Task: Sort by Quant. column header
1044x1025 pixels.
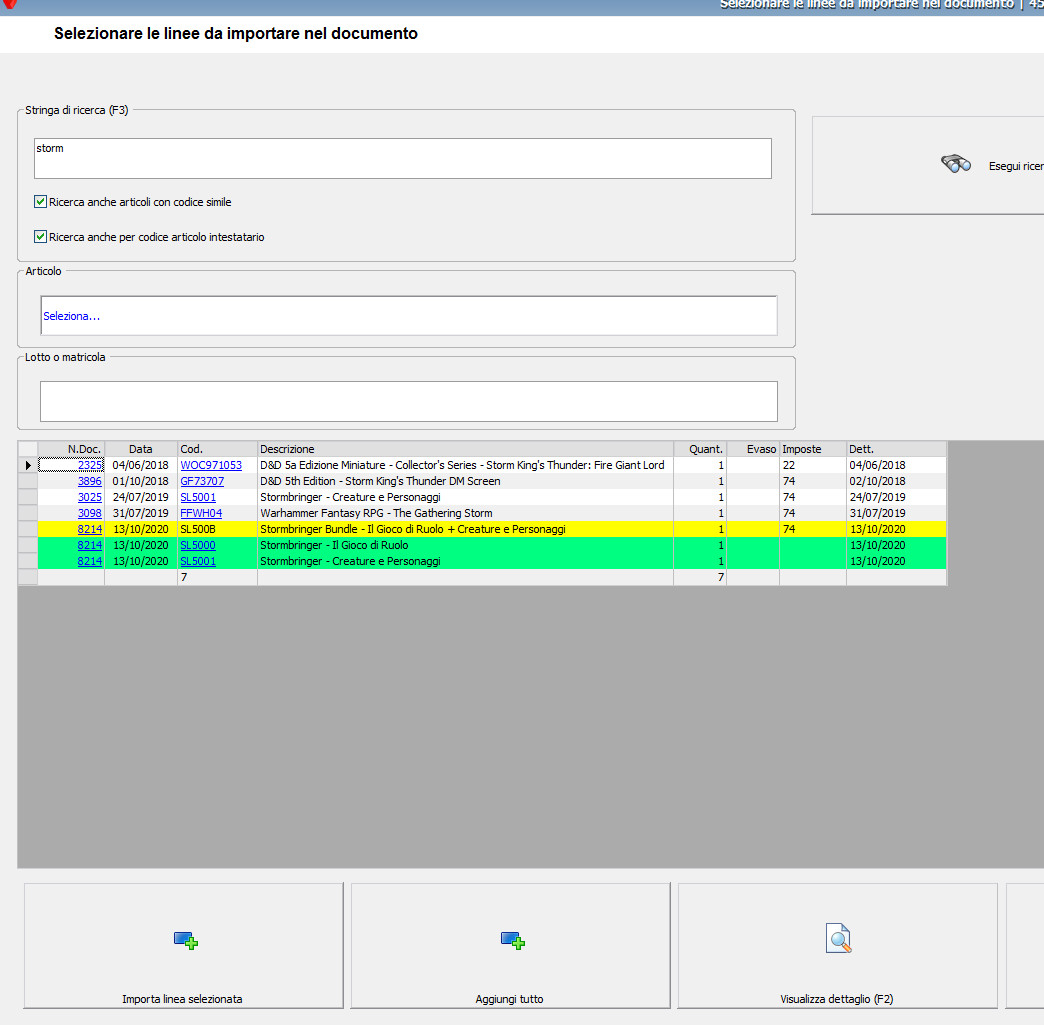Action: (700, 449)
